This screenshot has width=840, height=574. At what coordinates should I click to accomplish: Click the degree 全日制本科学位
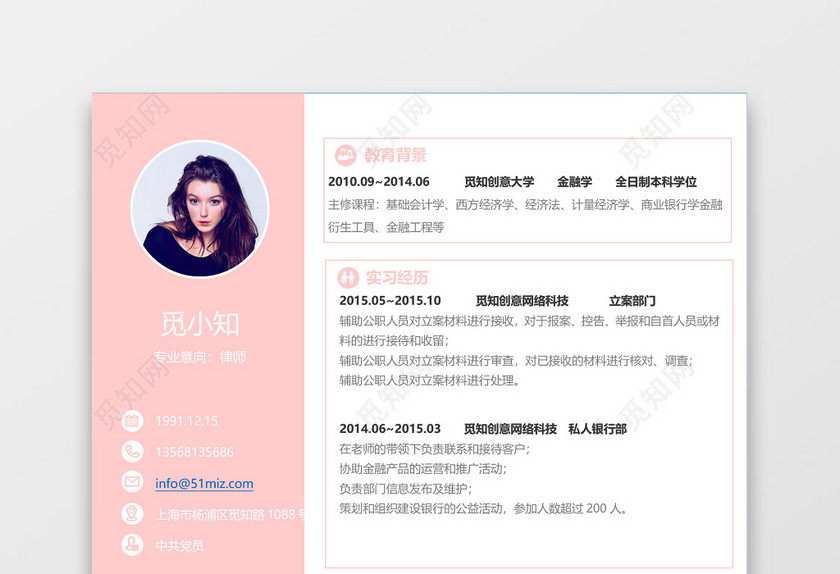[x=656, y=182]
